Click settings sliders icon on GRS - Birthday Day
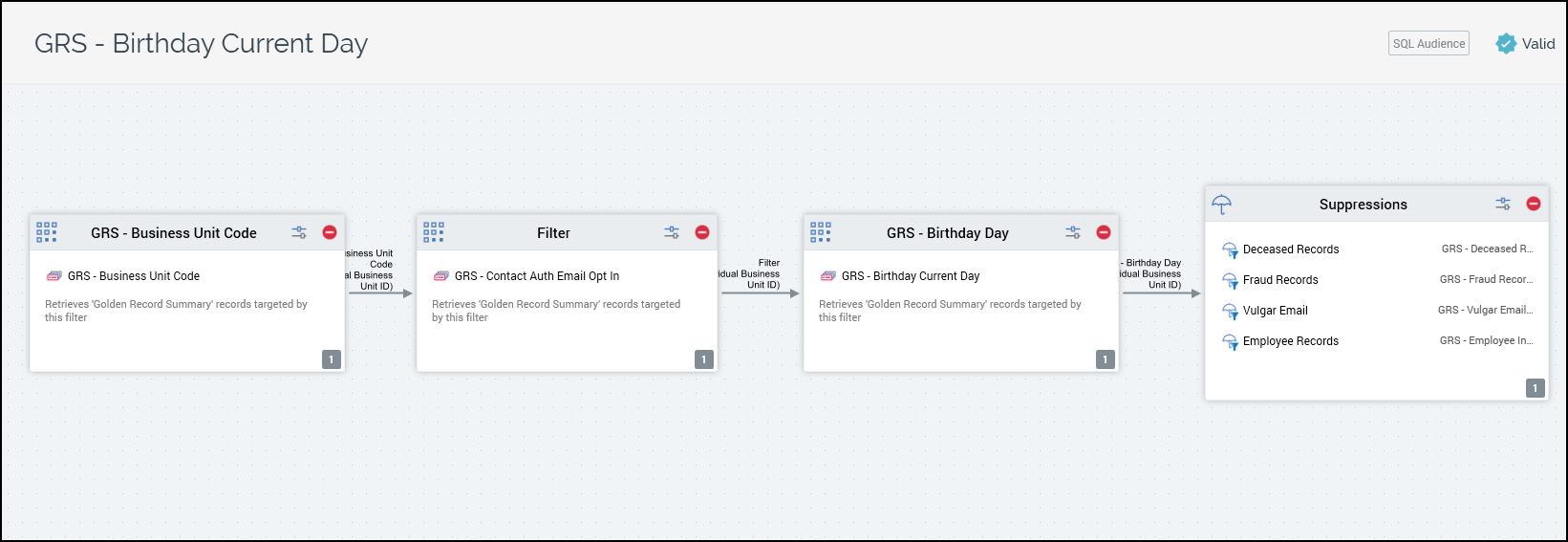This screenshot has height=542, width=1568. [1073, 232]
